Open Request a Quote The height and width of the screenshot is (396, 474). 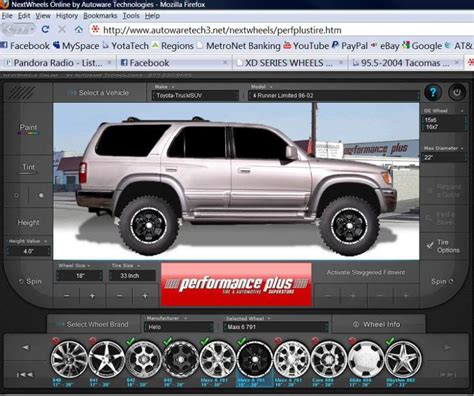click(445, 191)
